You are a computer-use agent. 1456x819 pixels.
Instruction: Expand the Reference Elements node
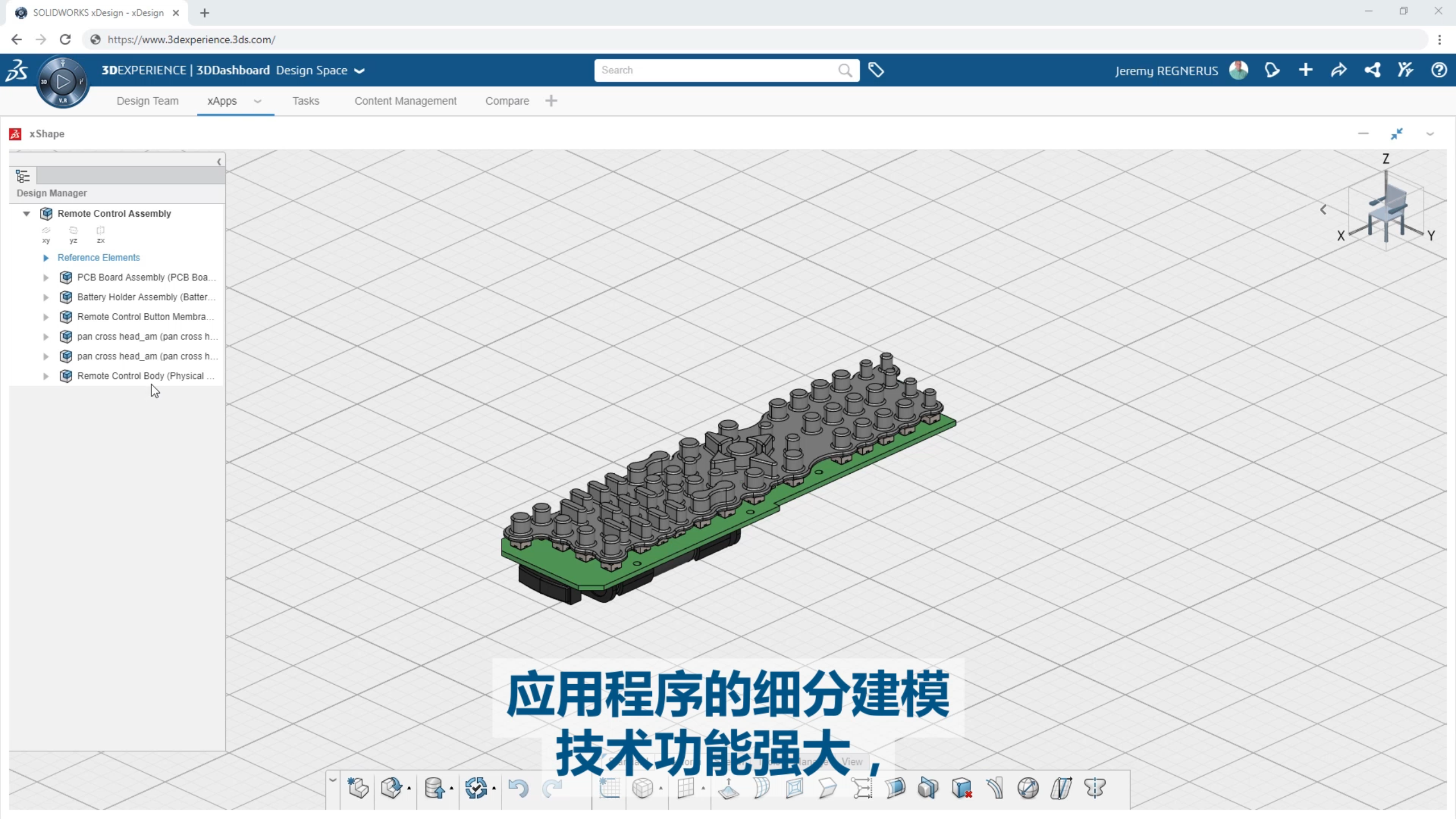[45, 258]
